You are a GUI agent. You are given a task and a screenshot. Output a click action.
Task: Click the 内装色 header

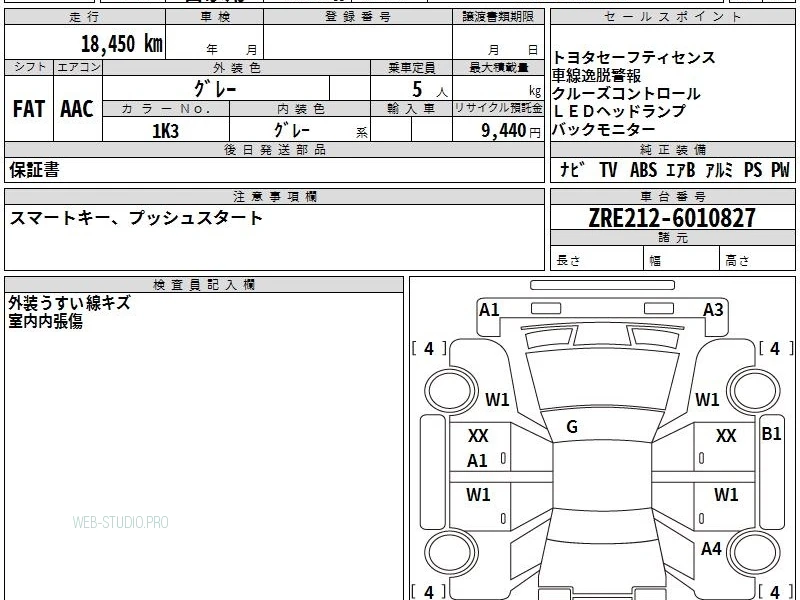point(300,109)
